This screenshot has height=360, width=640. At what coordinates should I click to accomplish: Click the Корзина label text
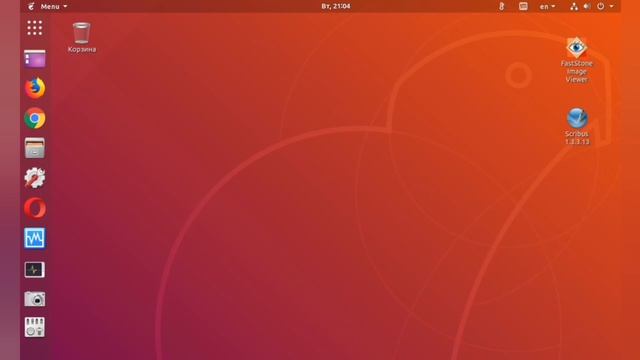point(82,49)
